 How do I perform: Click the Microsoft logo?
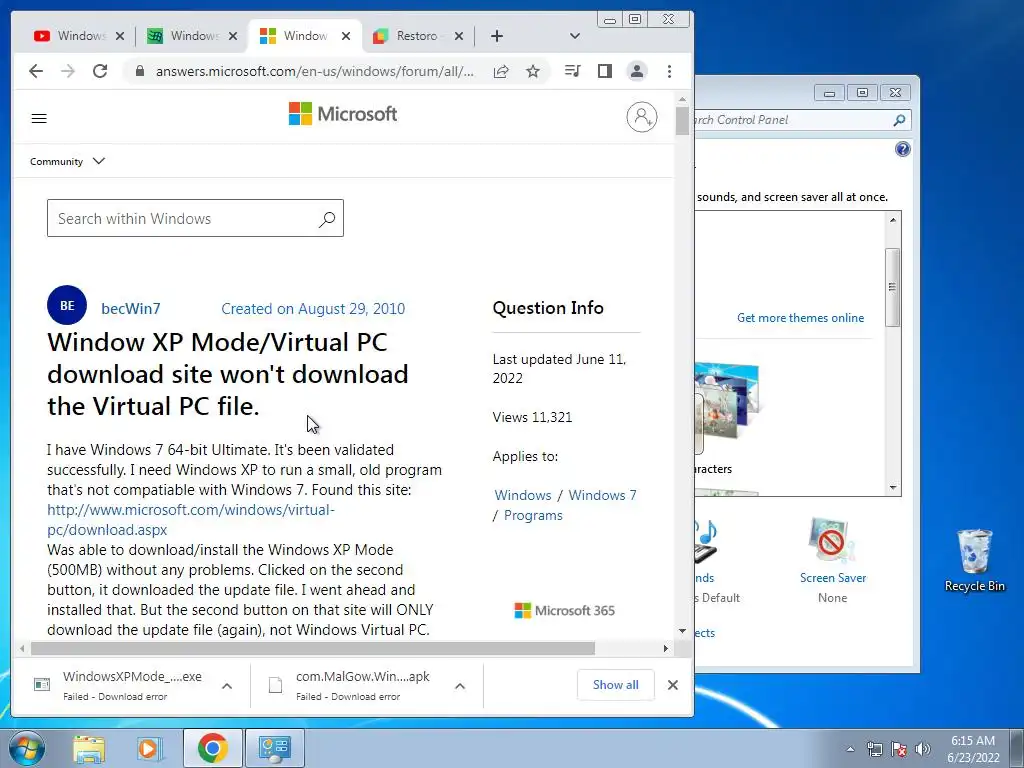pos(343,114)
